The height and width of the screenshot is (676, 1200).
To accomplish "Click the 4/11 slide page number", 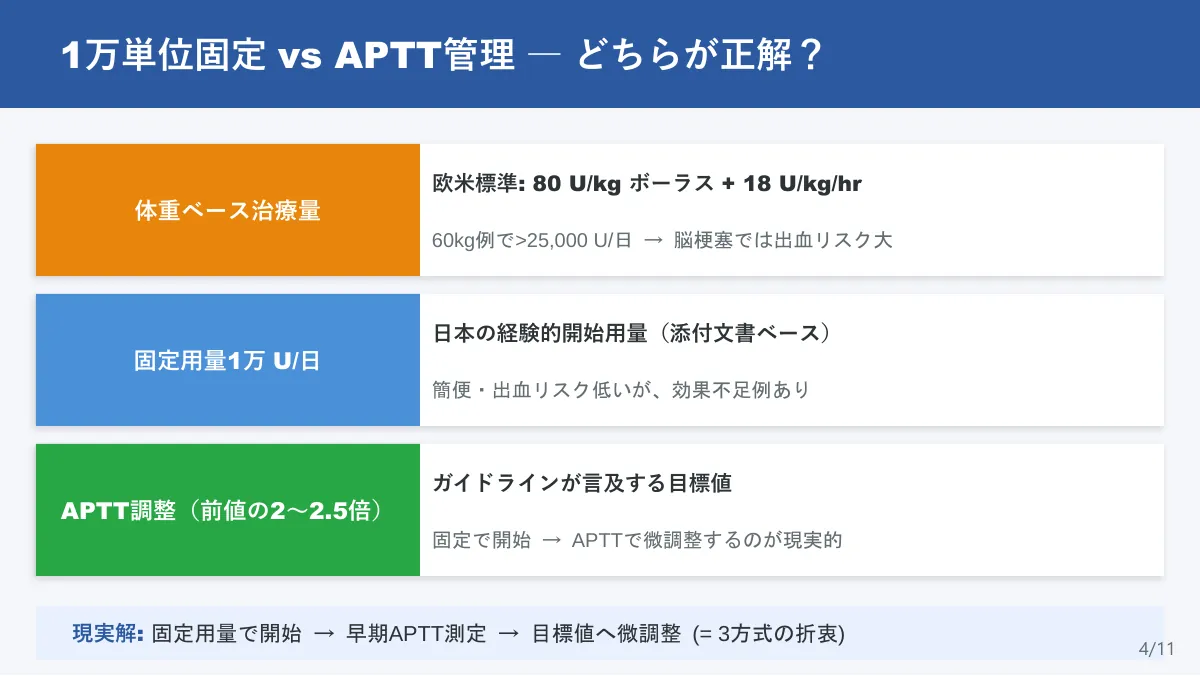I will pyautogui.click(x=1156, y=649).
